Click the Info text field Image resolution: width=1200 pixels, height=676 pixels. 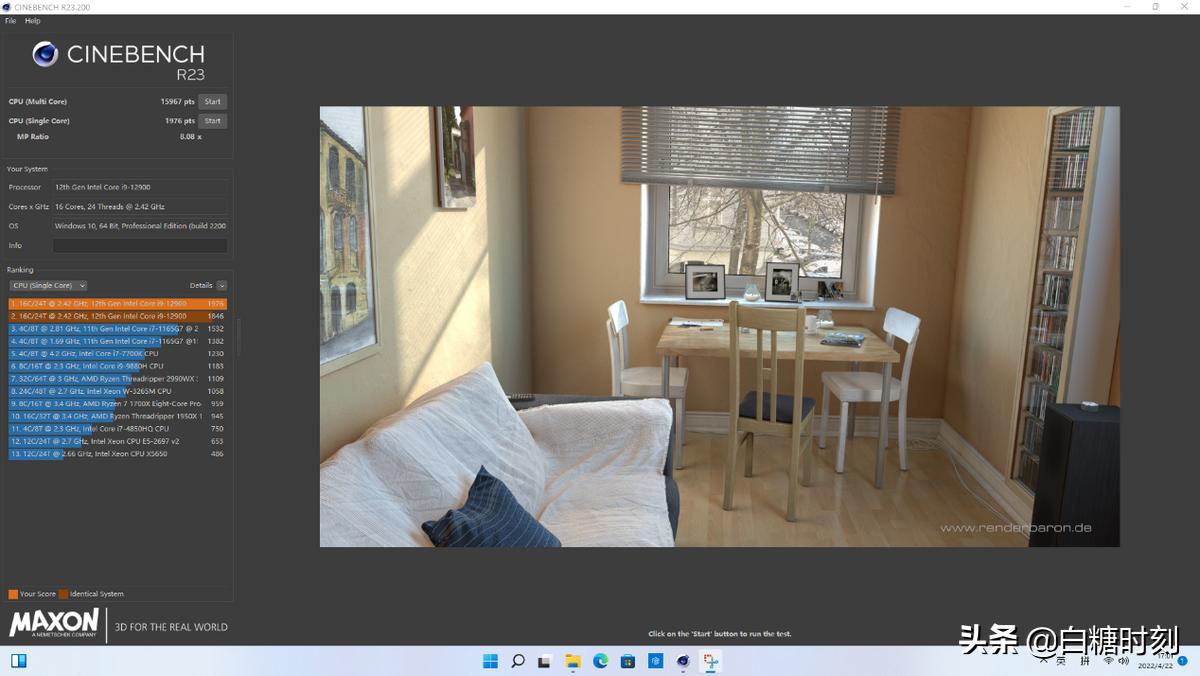tap(140, 245)
